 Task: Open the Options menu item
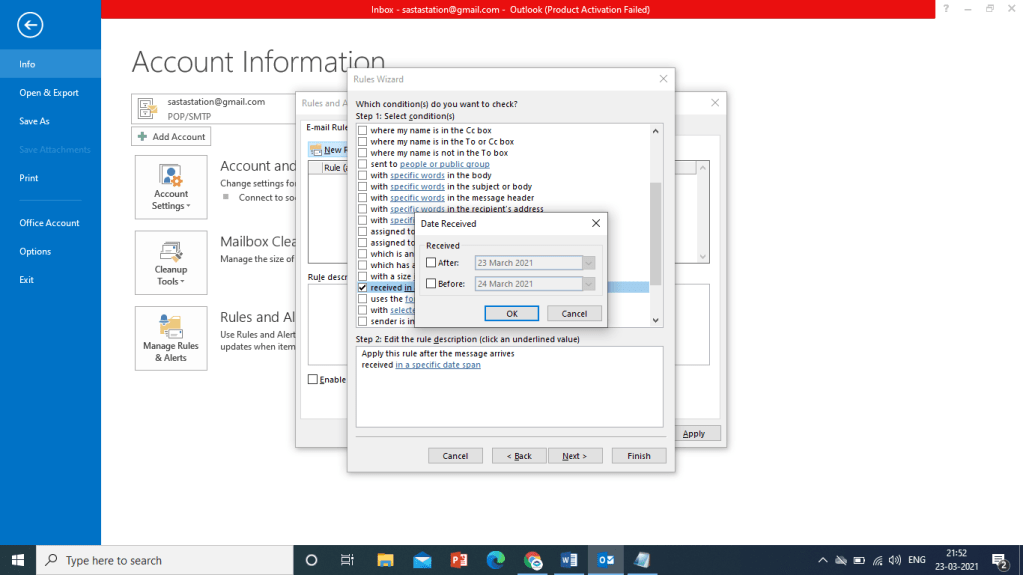35,251
